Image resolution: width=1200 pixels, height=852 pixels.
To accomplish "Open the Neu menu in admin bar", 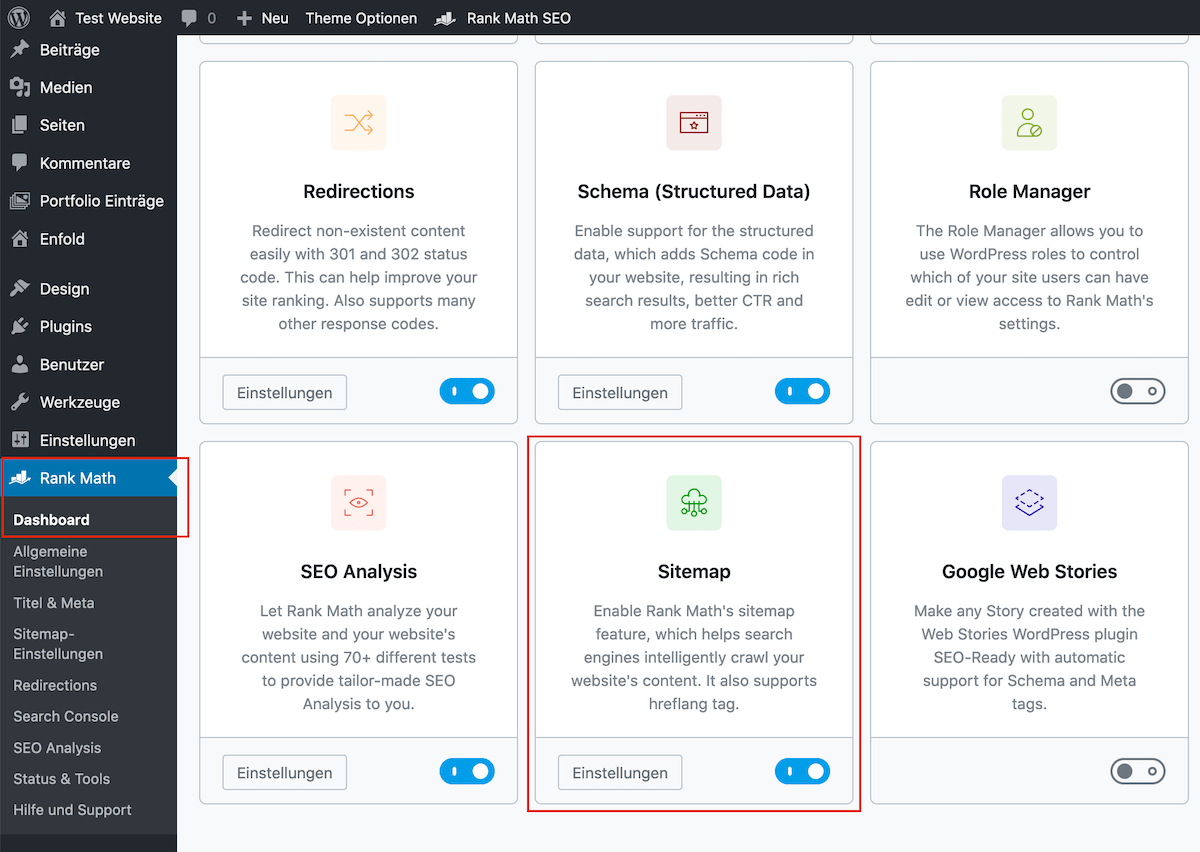I will [275, 18].
